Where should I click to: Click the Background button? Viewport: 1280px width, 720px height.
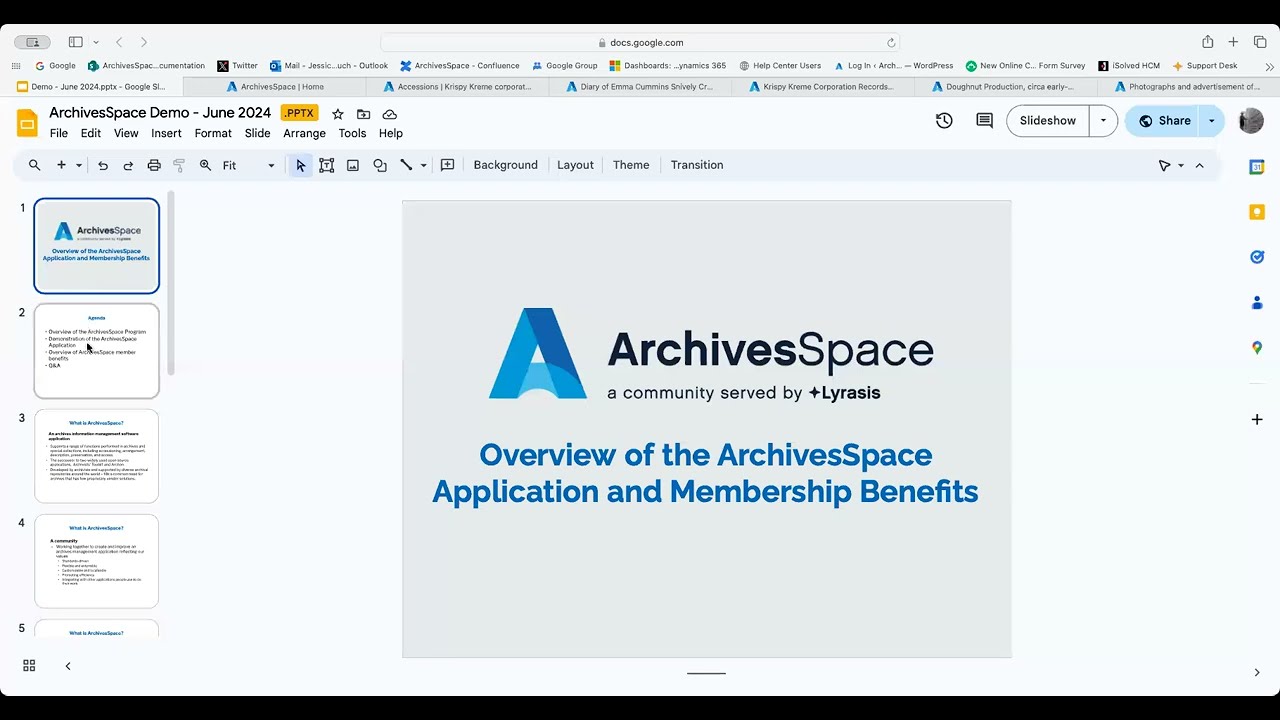[x=505, y=165]
